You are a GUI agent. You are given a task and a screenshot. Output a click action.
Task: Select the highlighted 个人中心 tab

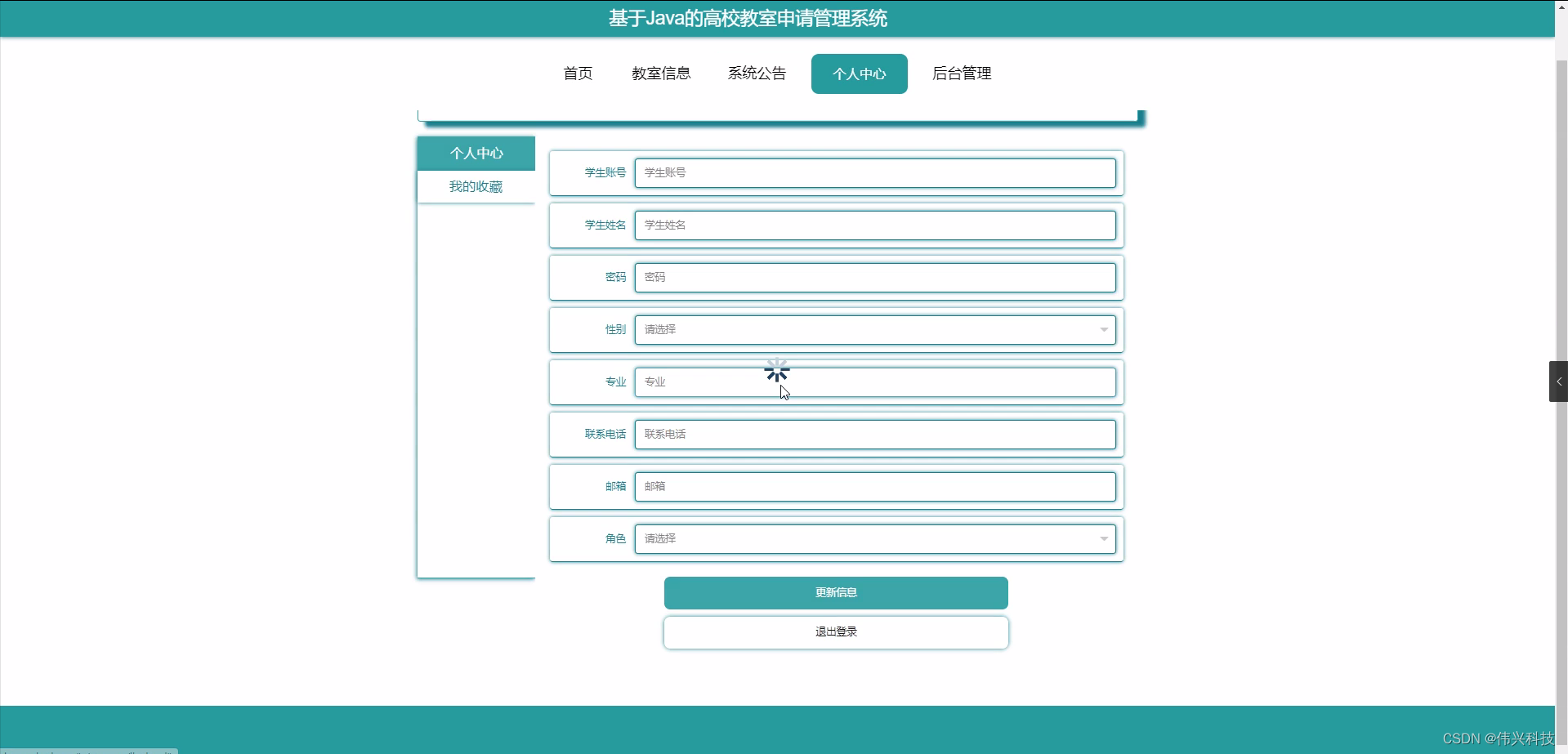click(x=859, y=74)
